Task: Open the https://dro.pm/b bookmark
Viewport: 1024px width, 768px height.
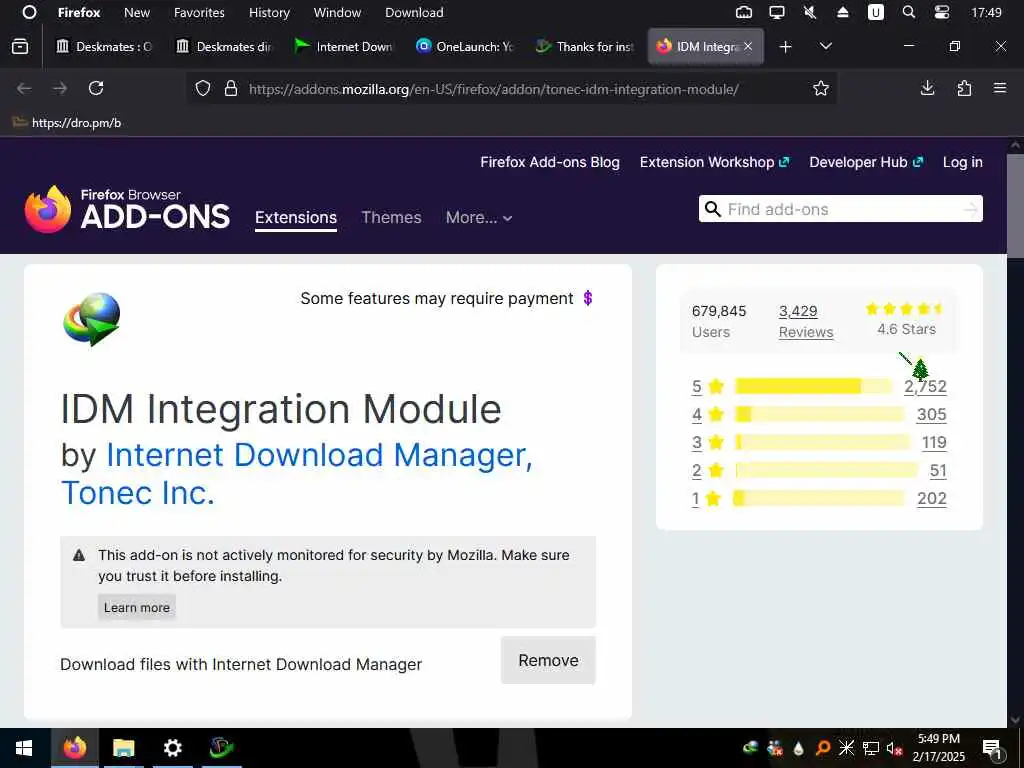Action: 69,123
